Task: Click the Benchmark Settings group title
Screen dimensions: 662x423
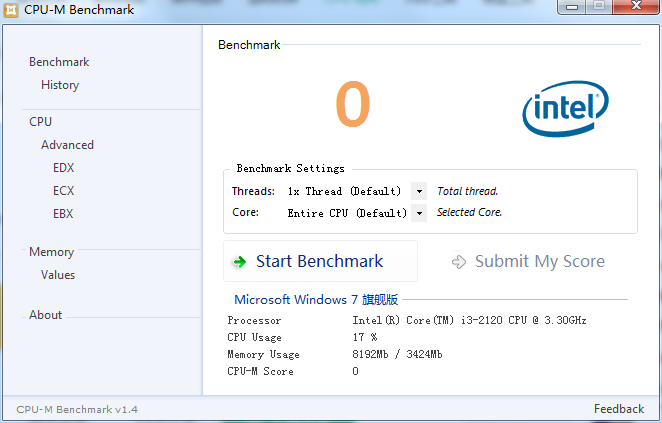Action: (x=290, y=168)
